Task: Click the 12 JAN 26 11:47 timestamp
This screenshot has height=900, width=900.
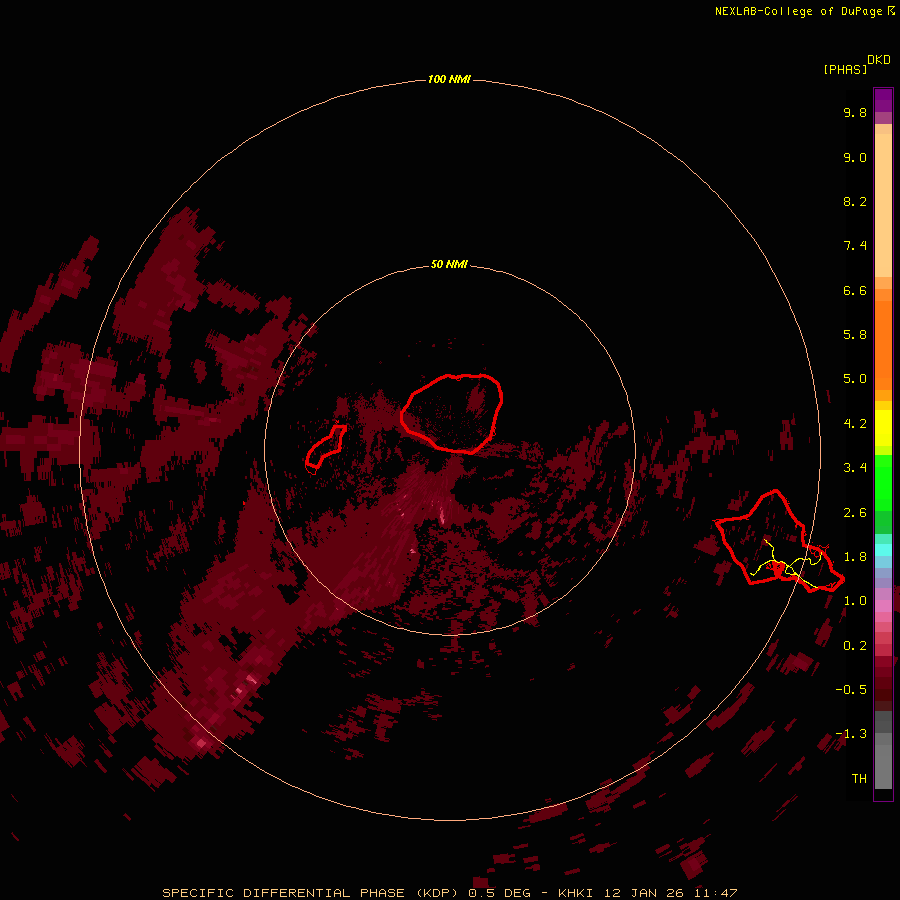Action: click(x=670, y=893)
